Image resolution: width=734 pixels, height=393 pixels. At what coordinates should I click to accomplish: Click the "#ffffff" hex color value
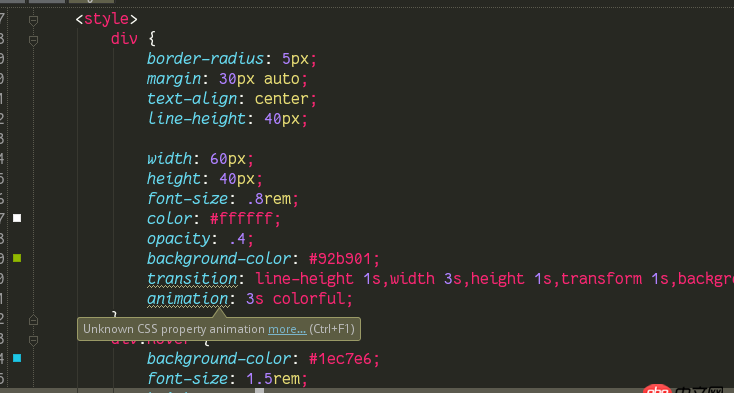(242, 219)
